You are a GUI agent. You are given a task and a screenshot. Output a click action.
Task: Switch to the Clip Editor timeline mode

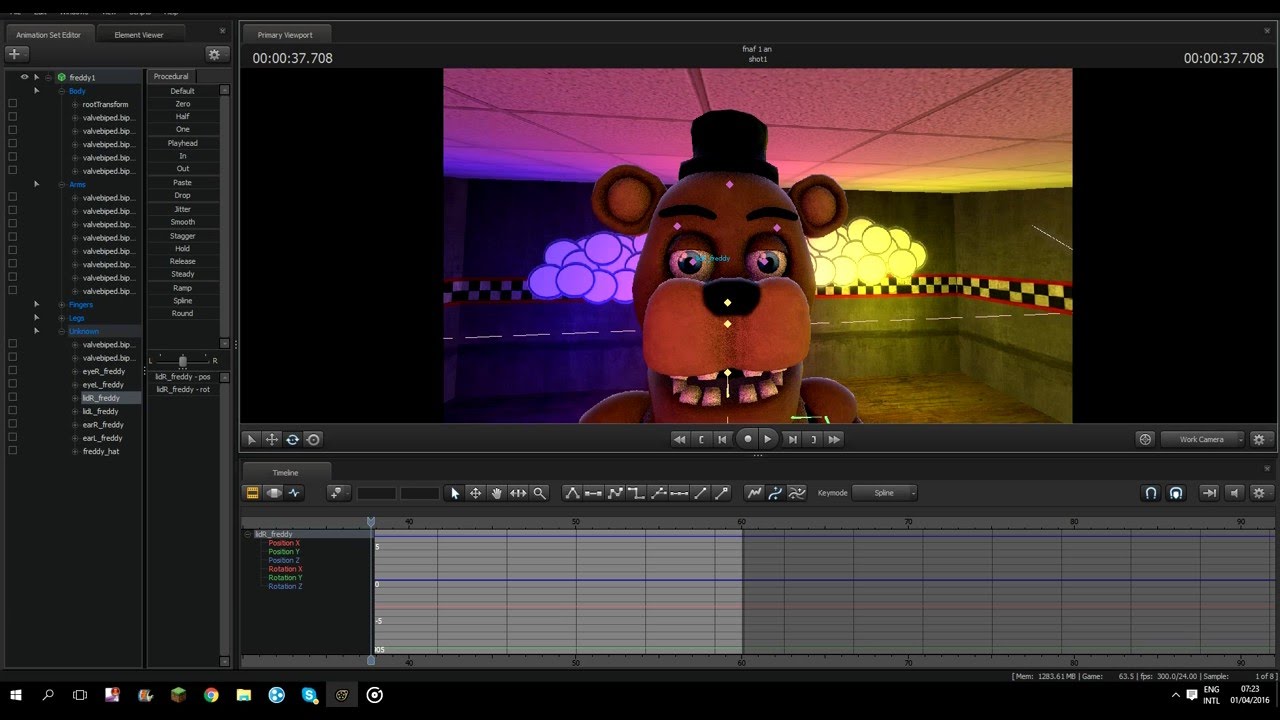click(x=252, y=493)
